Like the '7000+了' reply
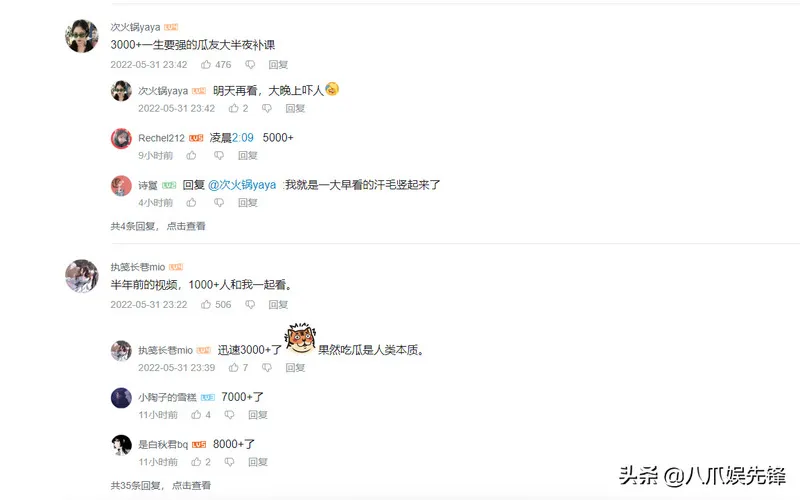Image resolution: width=800 pixels, height=500 pixels. [x=196, y=415]
